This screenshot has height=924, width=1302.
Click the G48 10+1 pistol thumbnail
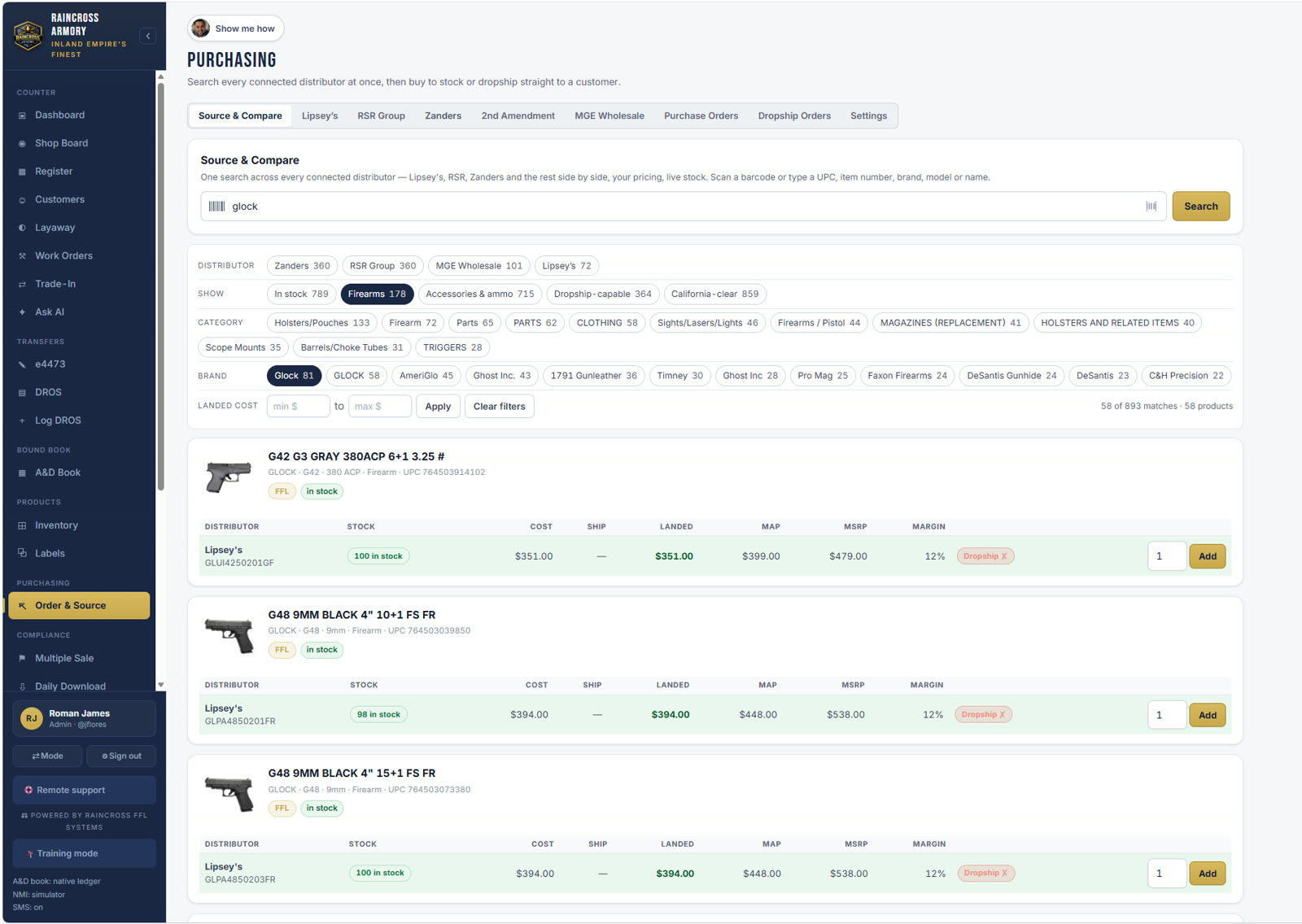point(229,635)
